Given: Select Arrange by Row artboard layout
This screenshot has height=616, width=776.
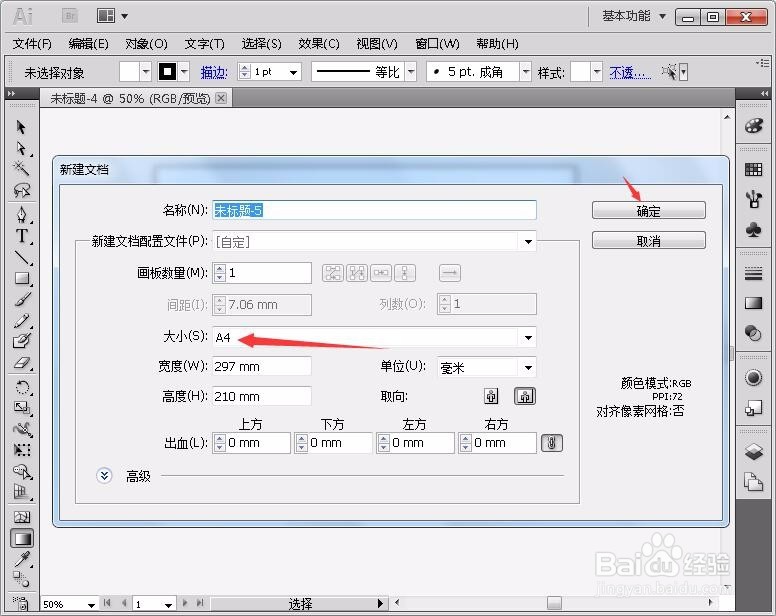Looking at the screenshot, I should (381, 273).
